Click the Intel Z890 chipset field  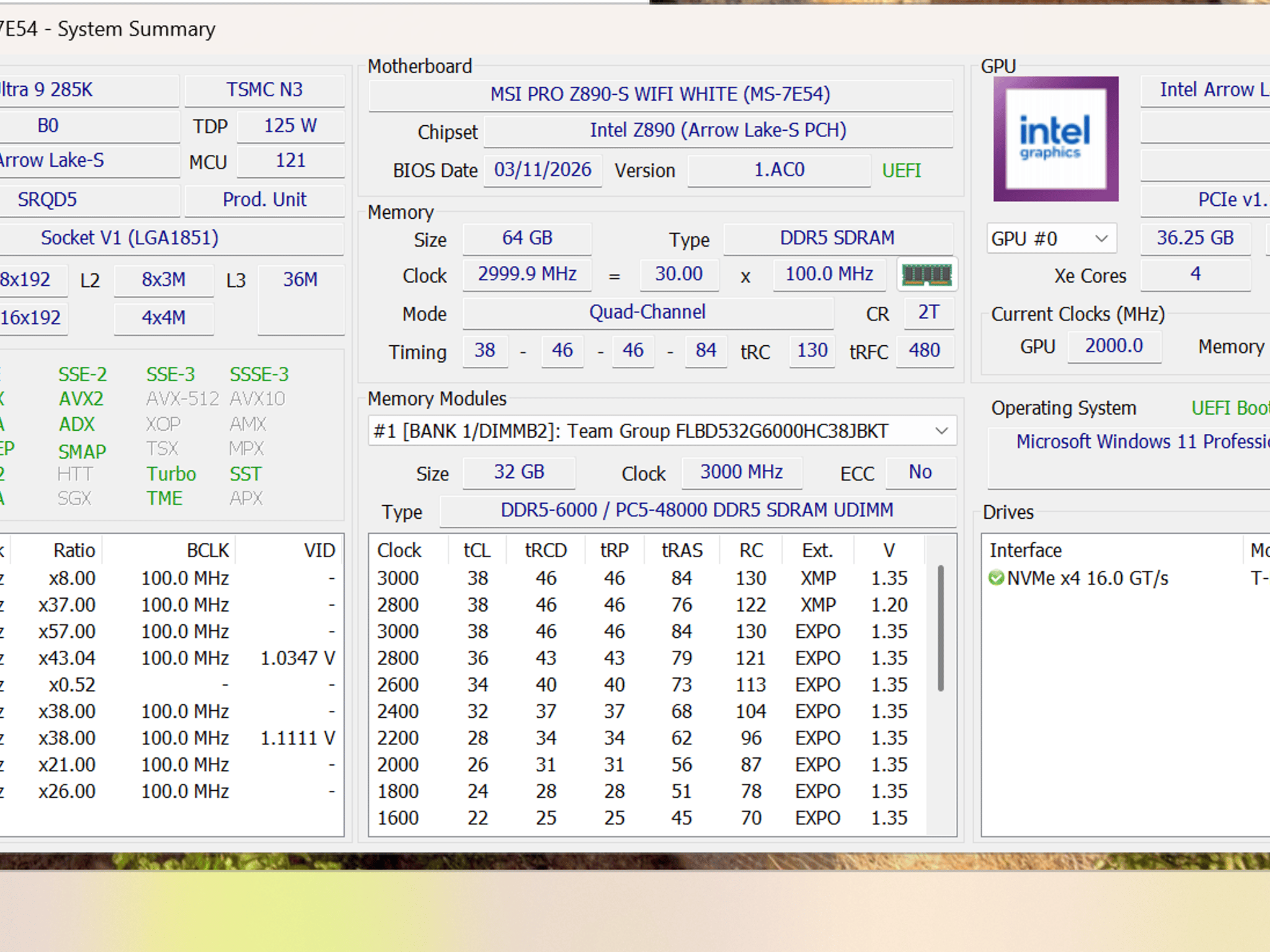point(718,131)
